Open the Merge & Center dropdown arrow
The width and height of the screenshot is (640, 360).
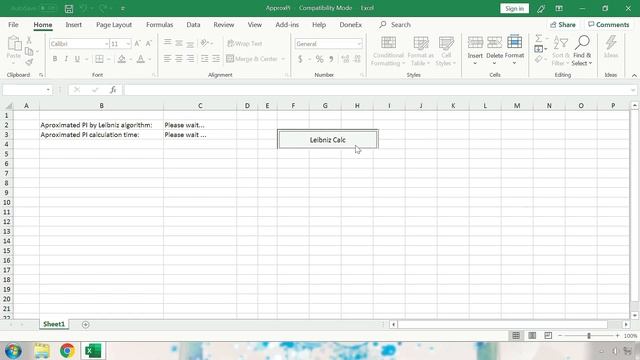[x=283, y=59]
